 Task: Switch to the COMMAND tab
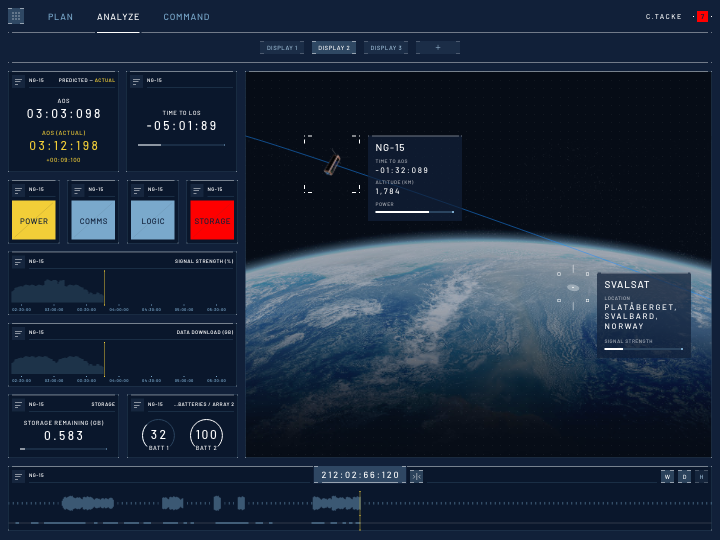(186, 17)
